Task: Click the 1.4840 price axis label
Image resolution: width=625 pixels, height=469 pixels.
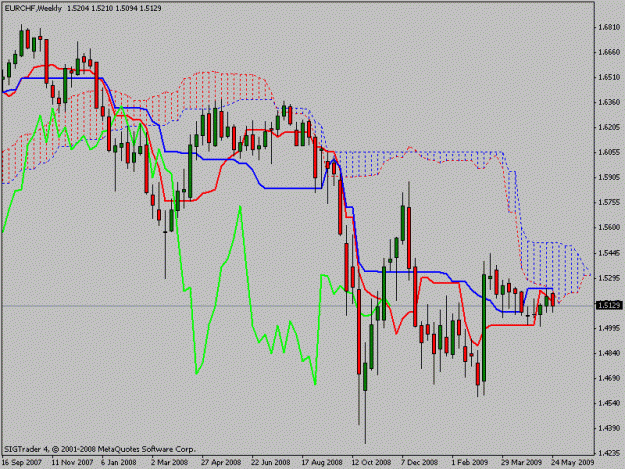Action: (609, 353)
